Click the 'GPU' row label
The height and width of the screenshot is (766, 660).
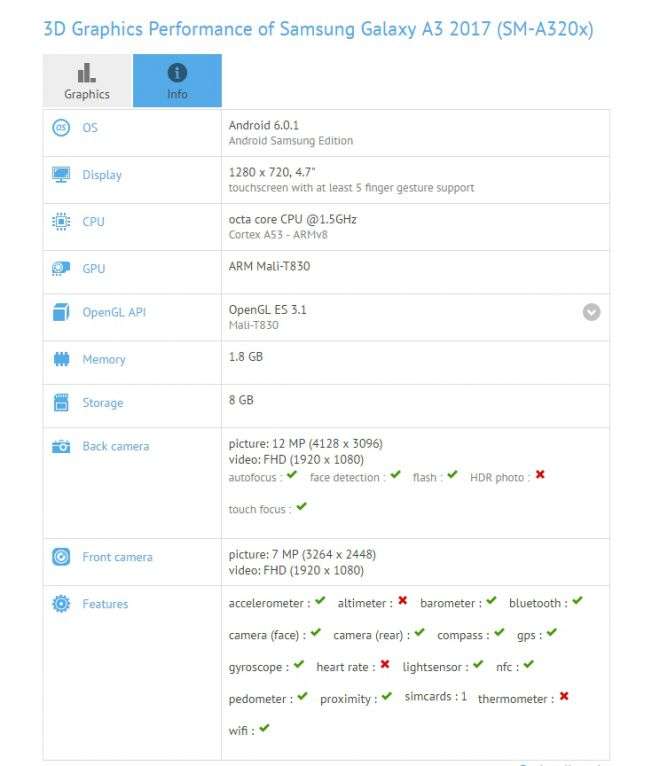click(x=93, y=269)
